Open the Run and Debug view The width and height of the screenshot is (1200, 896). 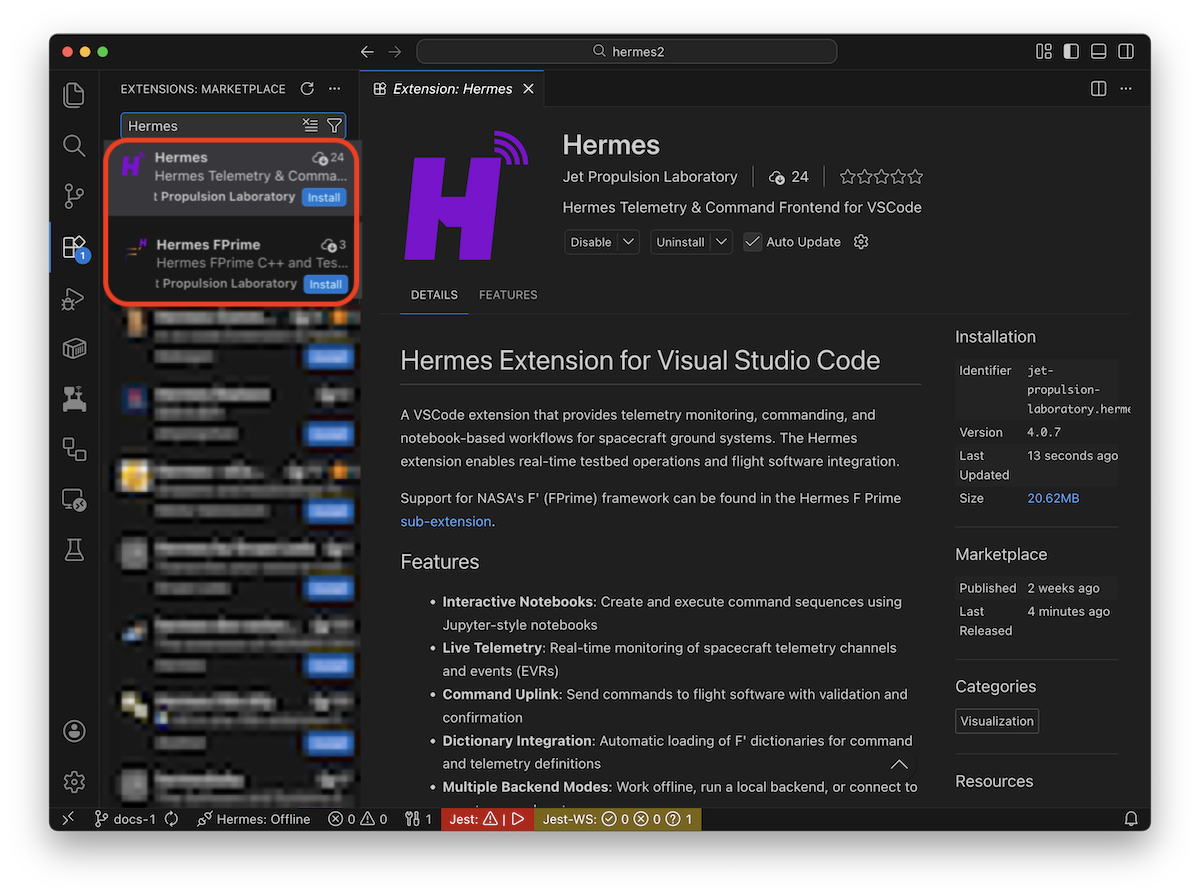74,298
